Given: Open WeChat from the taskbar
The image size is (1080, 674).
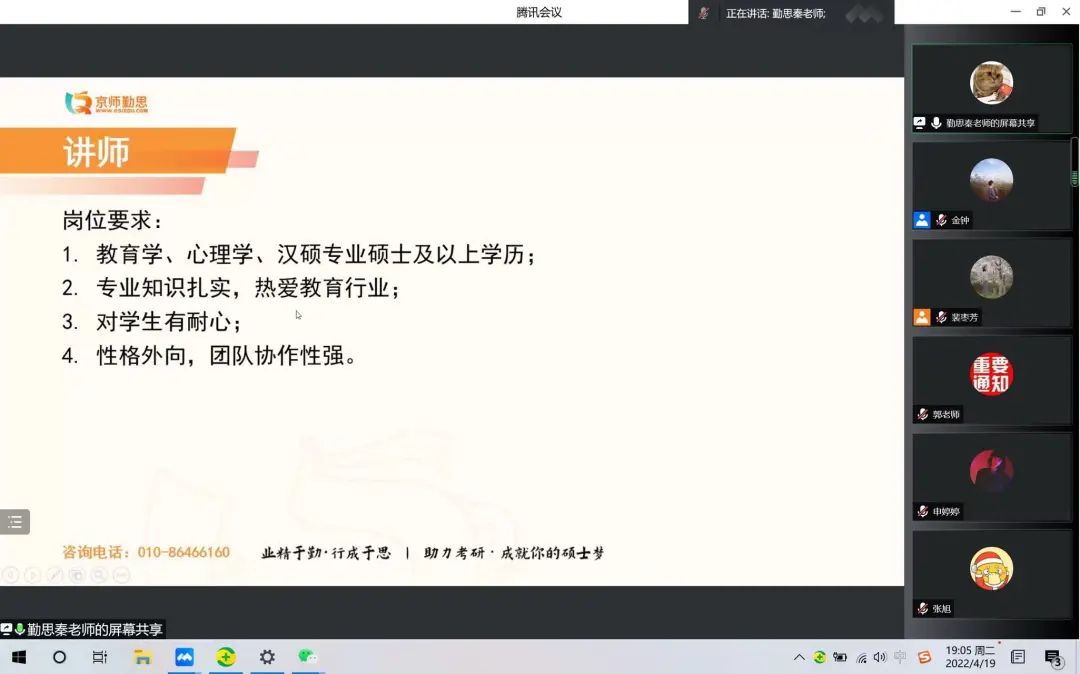Looking at the screenshot, I should point(308,657).
